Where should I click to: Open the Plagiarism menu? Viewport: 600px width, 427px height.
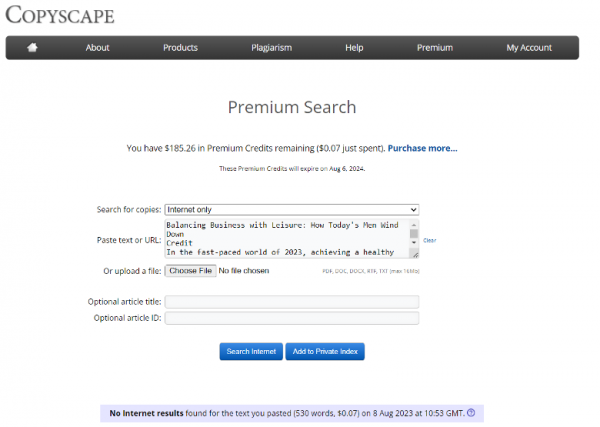(271, 48)
